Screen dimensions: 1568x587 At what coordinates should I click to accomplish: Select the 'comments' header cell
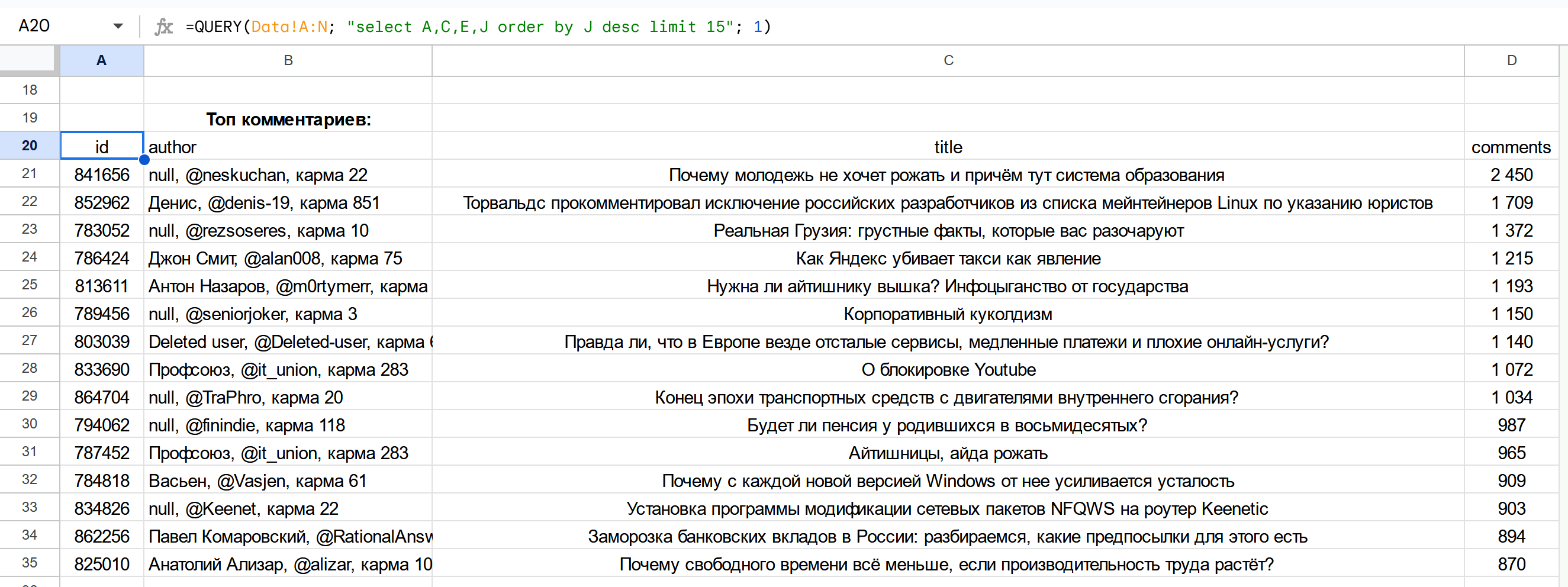coord(1511,147)
